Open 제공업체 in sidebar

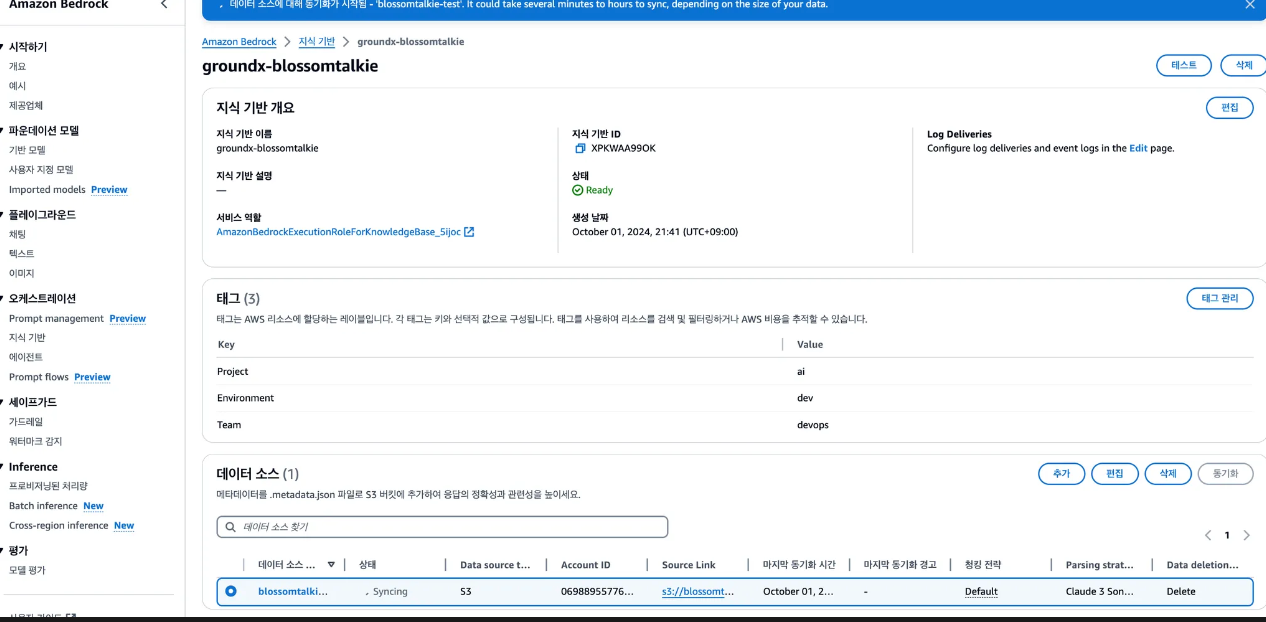[x=26, y=105]
